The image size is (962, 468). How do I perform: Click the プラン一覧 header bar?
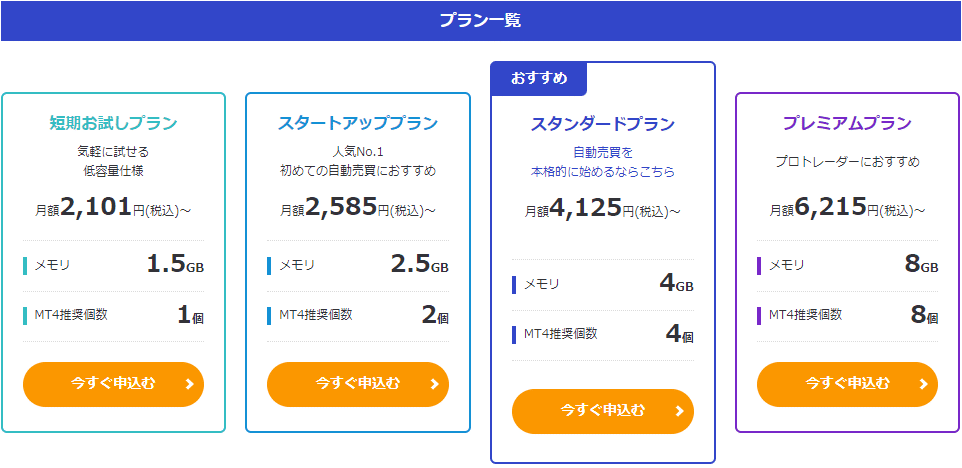tap(481, 21)
